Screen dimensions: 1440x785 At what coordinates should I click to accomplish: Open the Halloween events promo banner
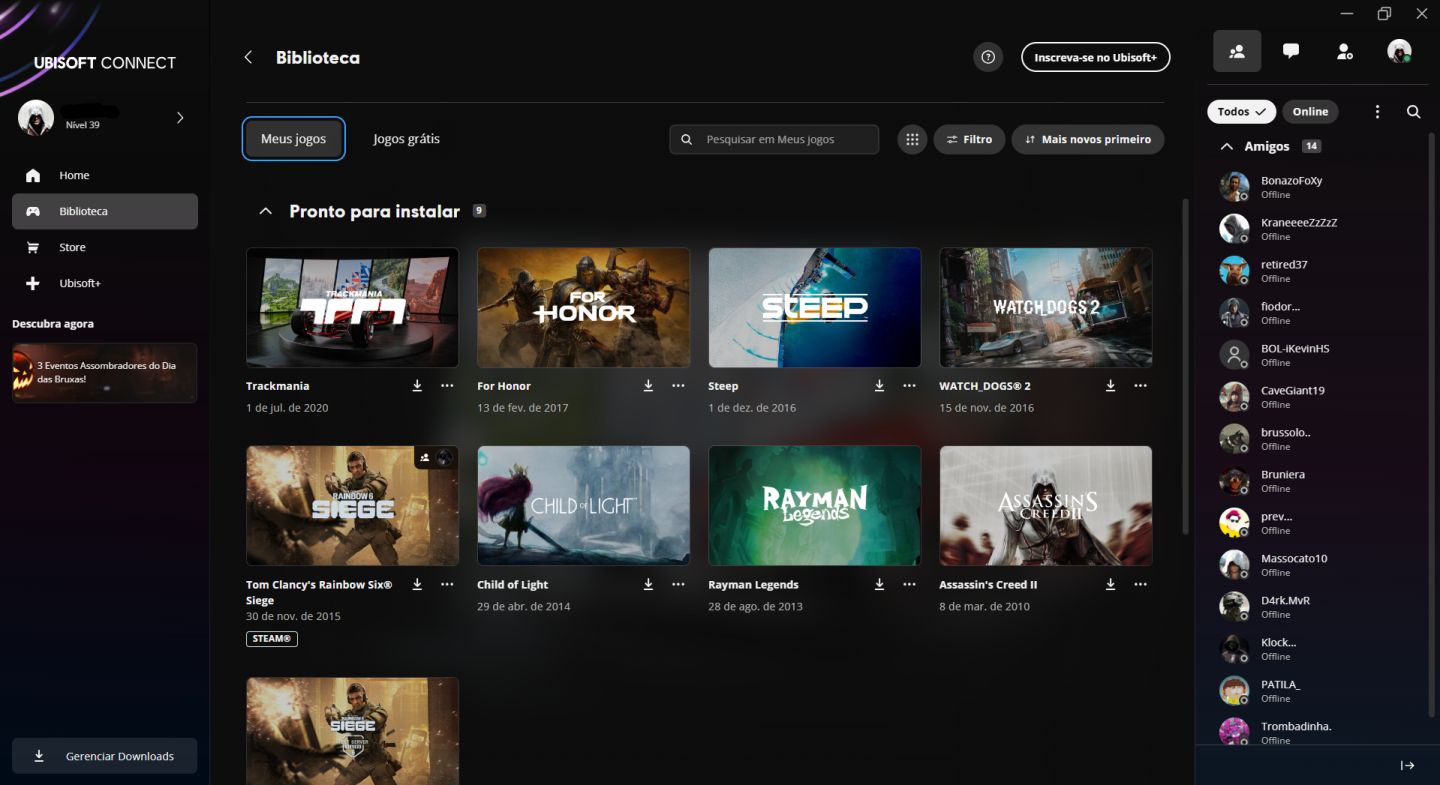(x=105, y=372)
